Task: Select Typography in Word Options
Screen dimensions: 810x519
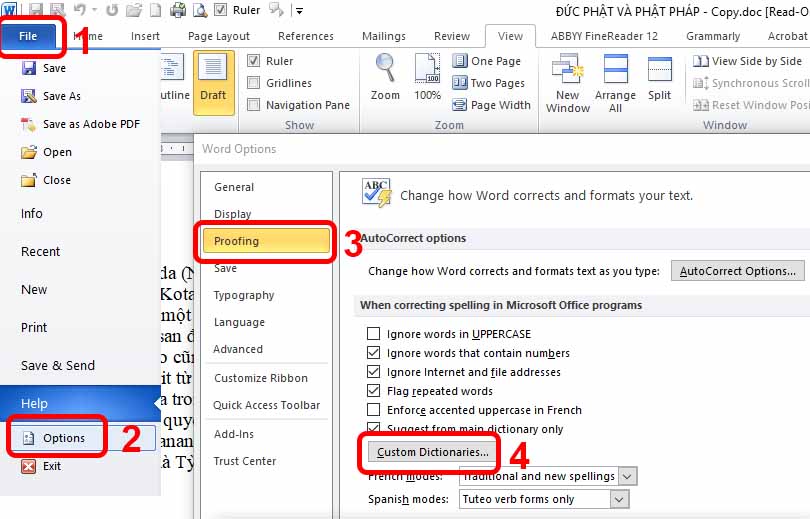Action: 244,295
